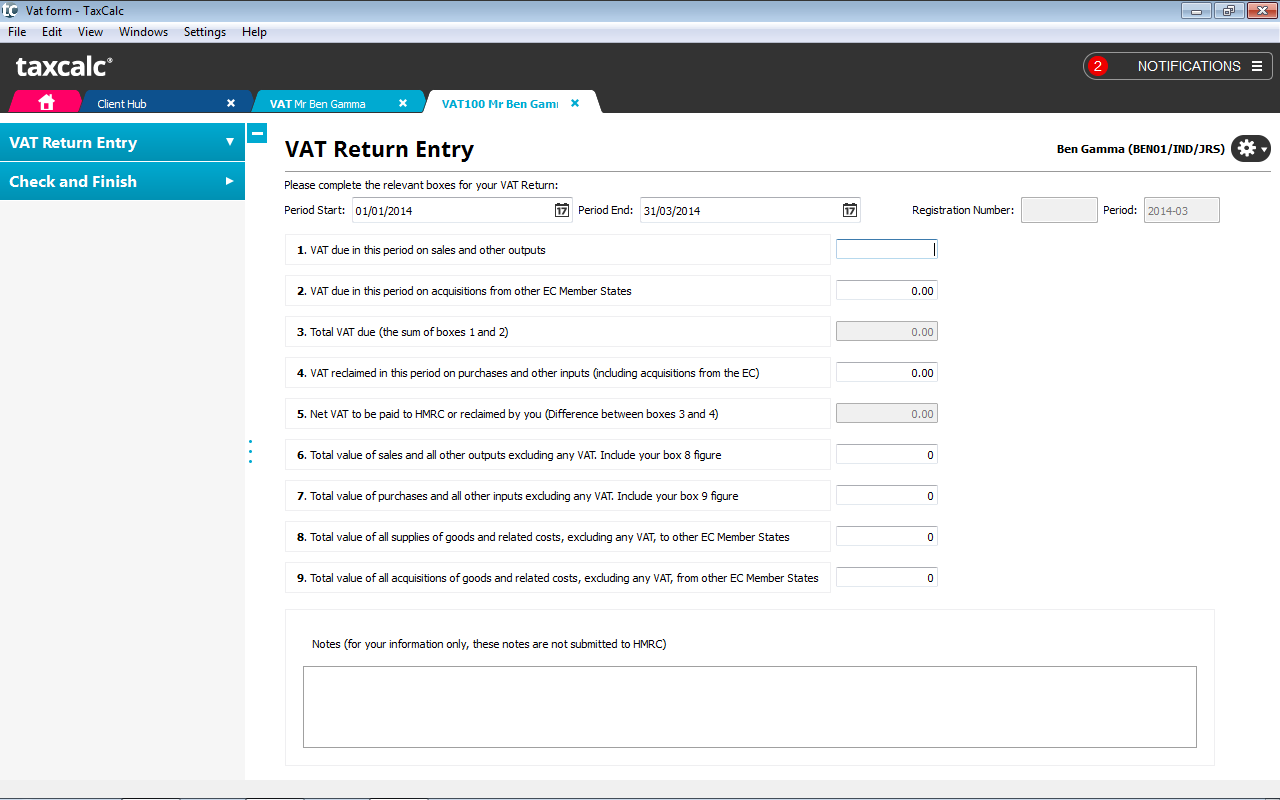This screenshot has height=800, width=1280.
Task: Close the VAT Mr Ben Gamma tab
Action: pos(403,103)
